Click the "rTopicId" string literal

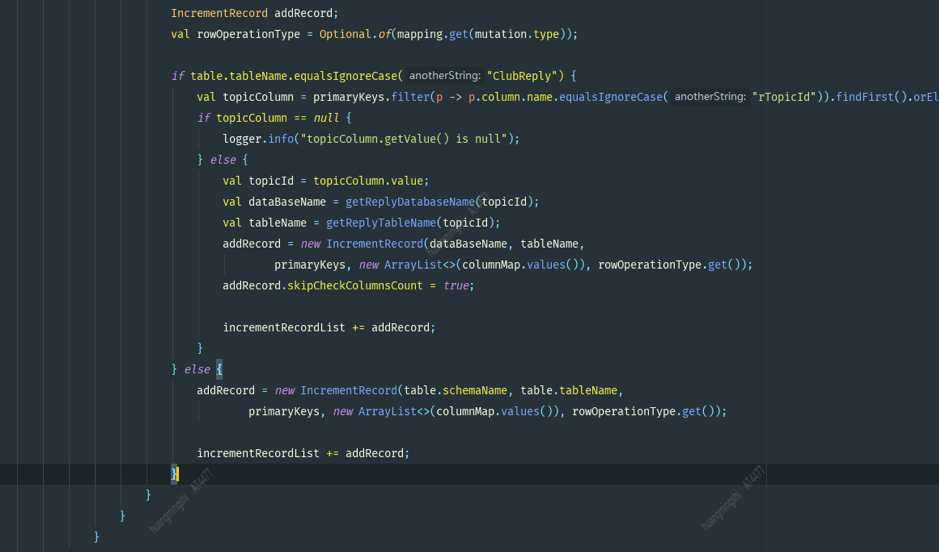[785, 97]
